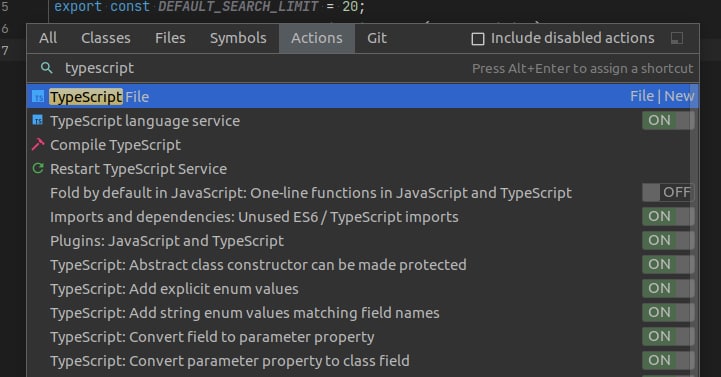Toggle Unused ES6 / TypeScript imports switch

[668, 217]
